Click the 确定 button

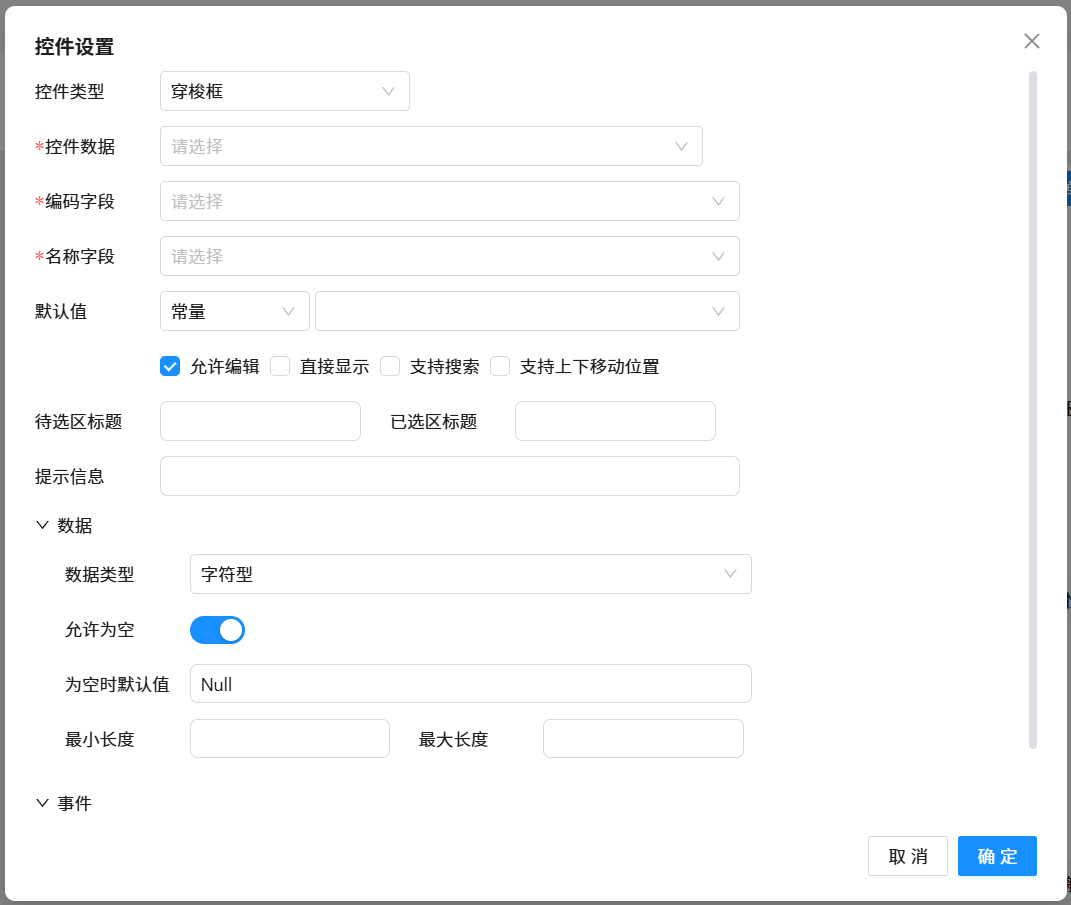tap(997, 856)
